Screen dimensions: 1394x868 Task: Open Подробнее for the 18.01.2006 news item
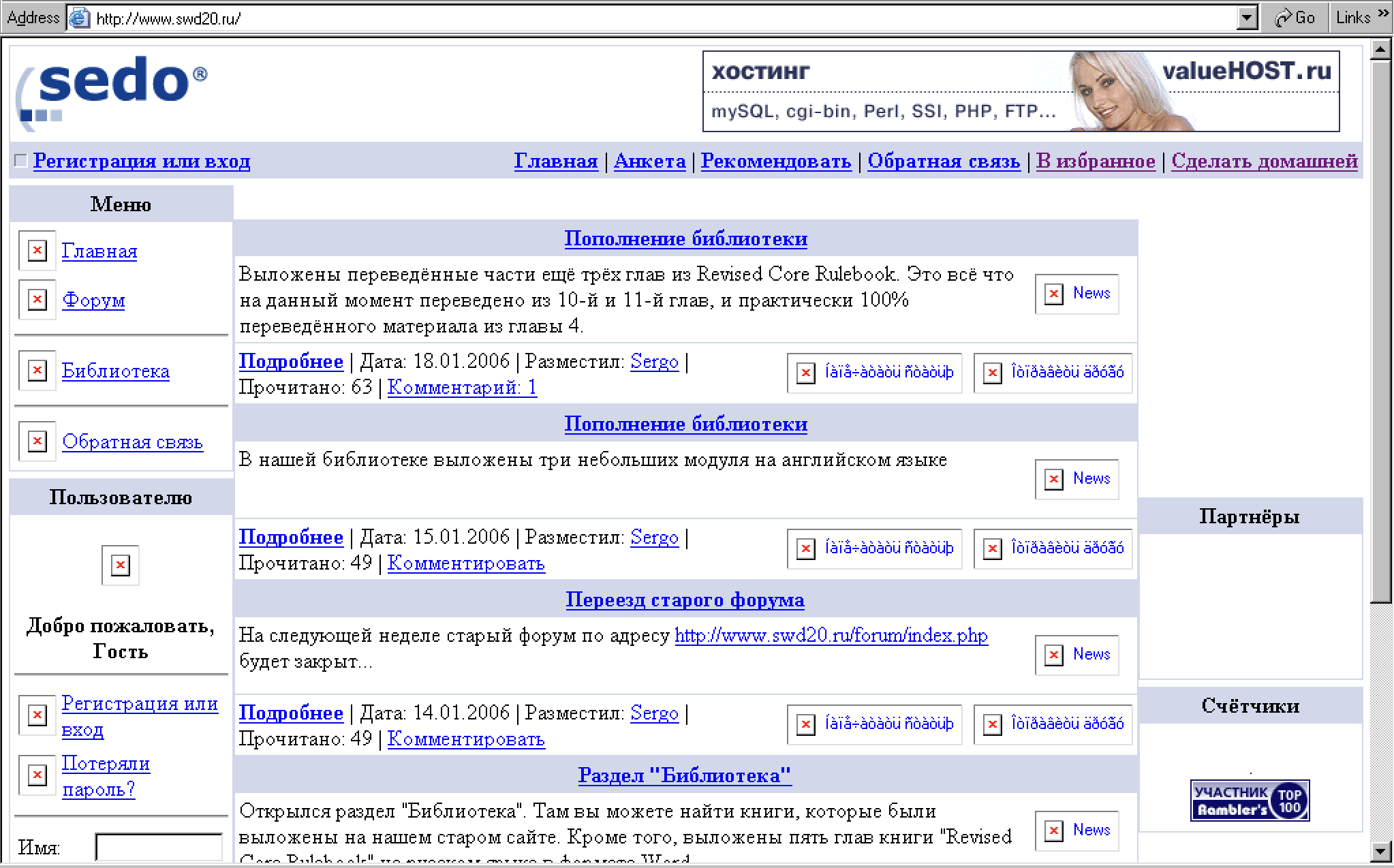tap(291, 361)
